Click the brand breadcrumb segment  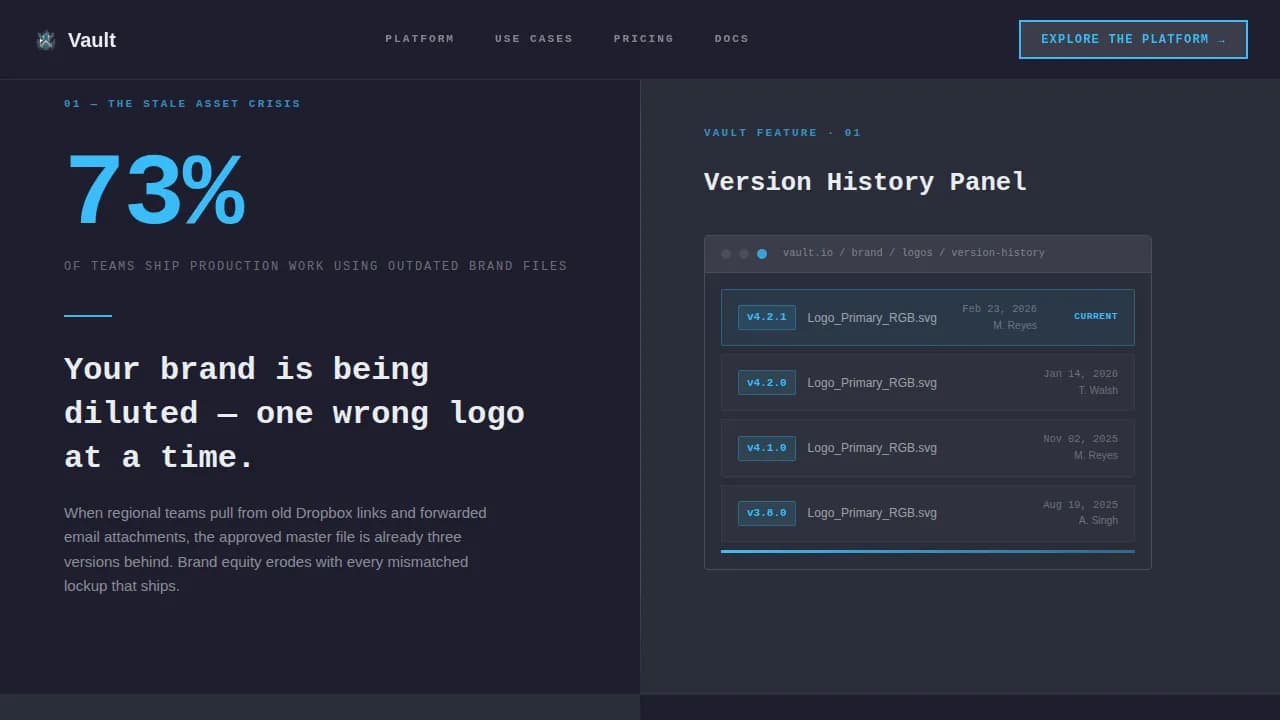(x=867, y=253)
